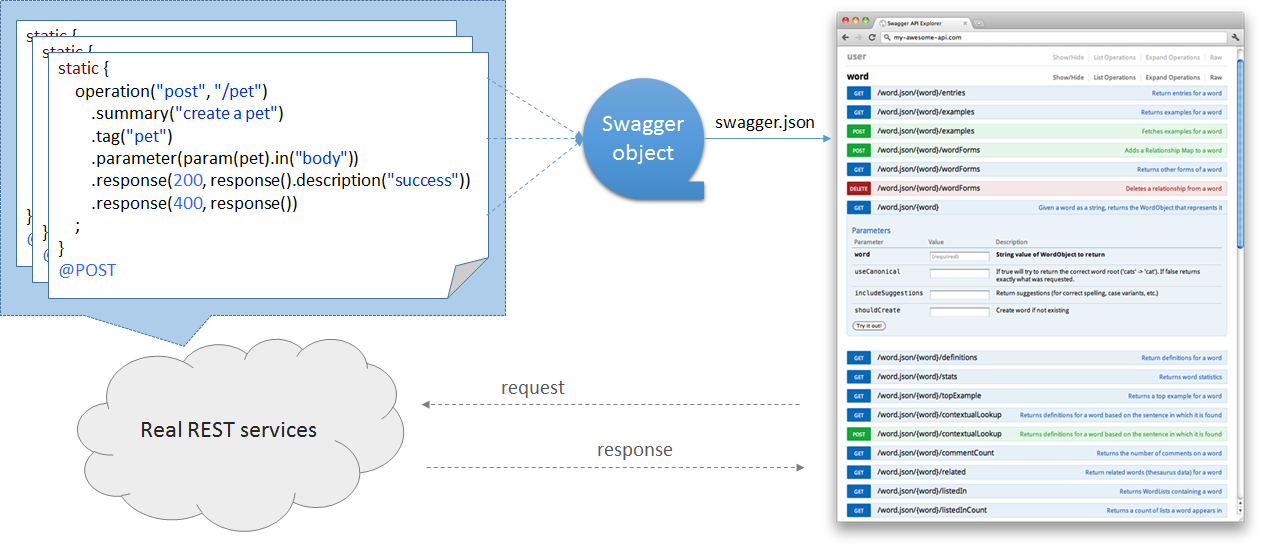Open the browser wrench settings icon

coord(1237,37)
